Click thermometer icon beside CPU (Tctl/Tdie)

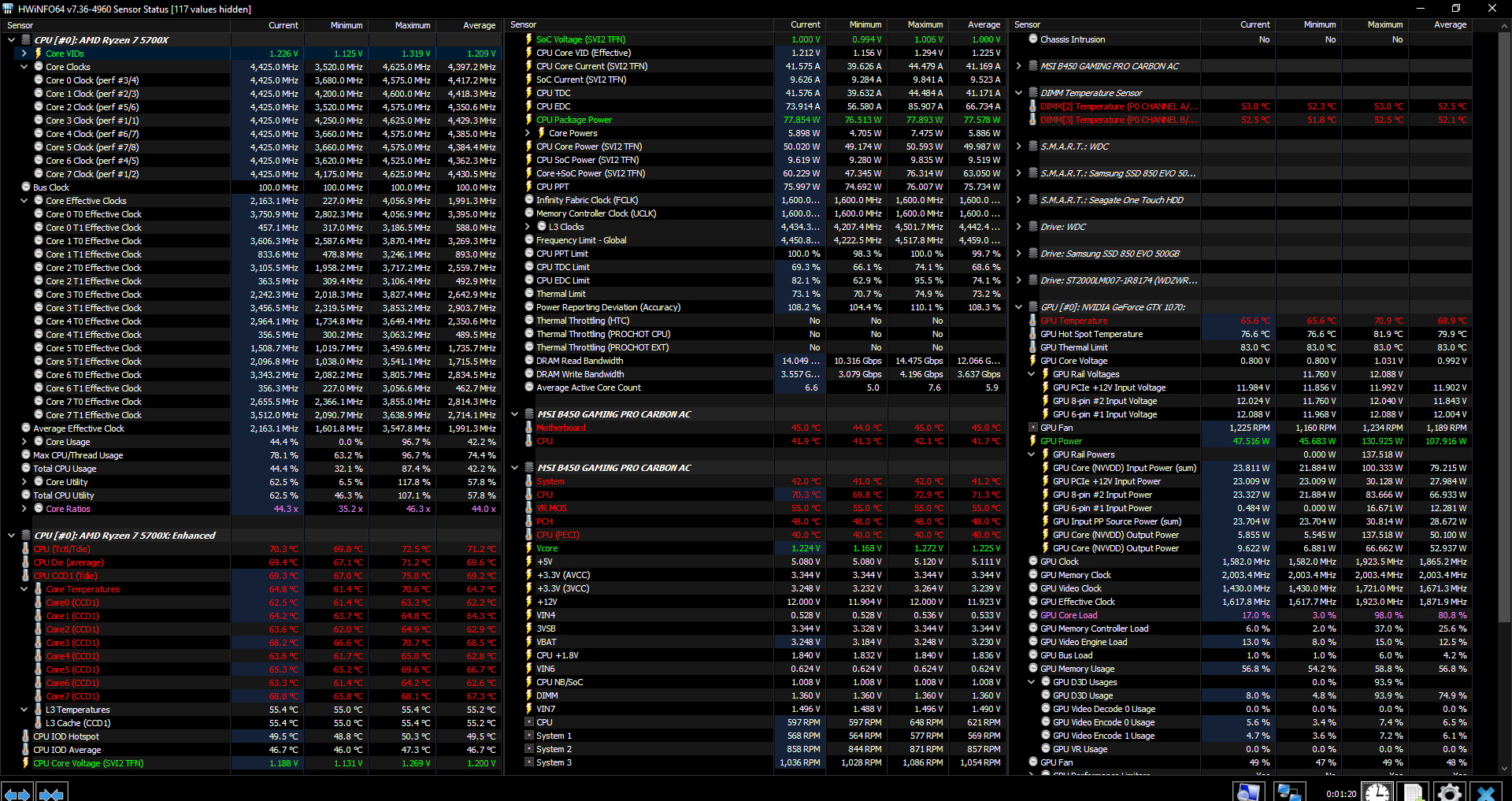(25, 549)
